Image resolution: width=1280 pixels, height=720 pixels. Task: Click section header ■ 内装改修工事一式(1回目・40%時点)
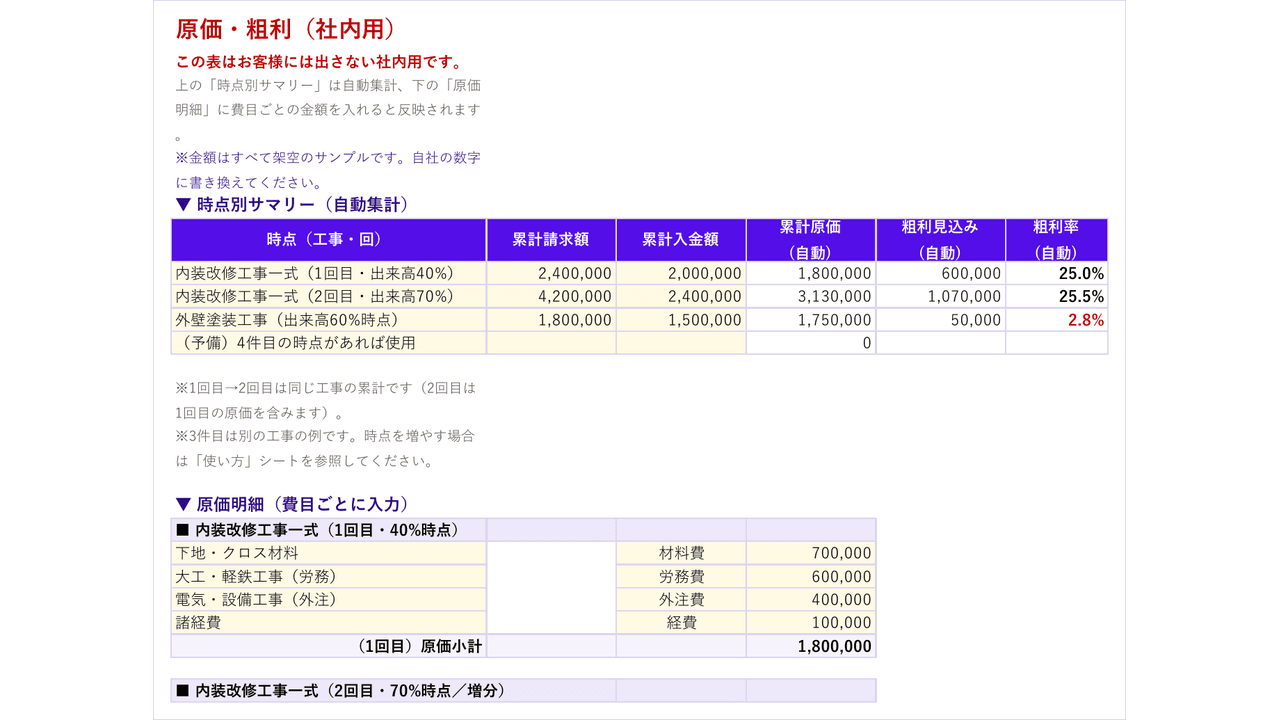(x=329, y=530)
